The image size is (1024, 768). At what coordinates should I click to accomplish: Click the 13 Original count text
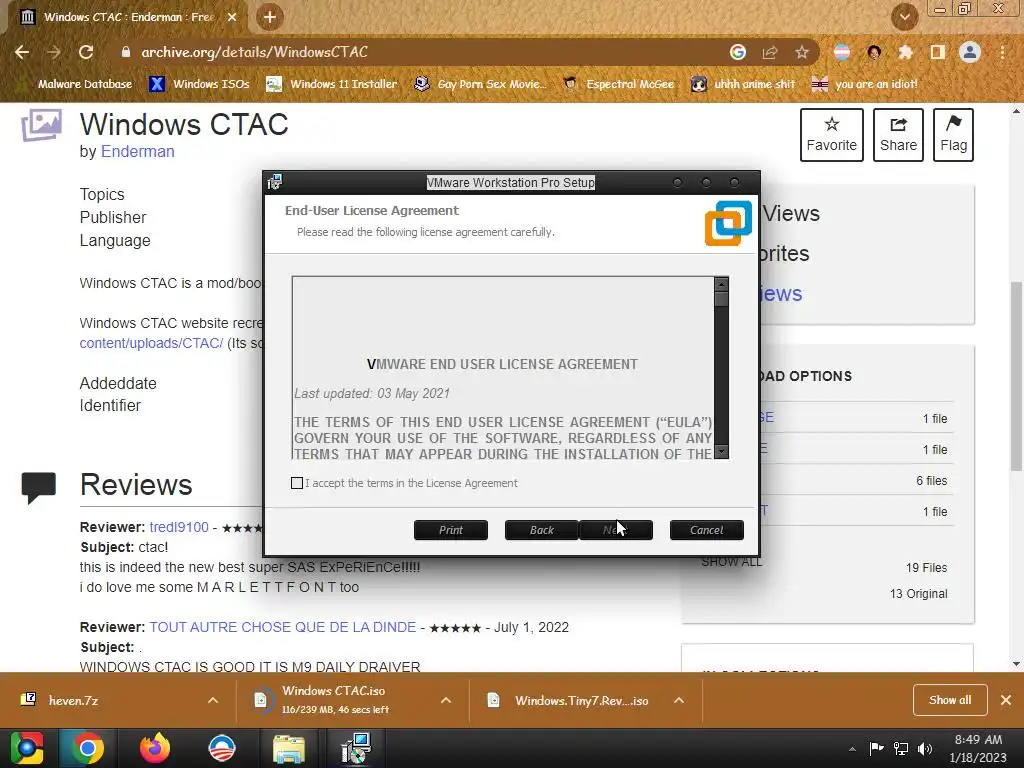[918, 594]
